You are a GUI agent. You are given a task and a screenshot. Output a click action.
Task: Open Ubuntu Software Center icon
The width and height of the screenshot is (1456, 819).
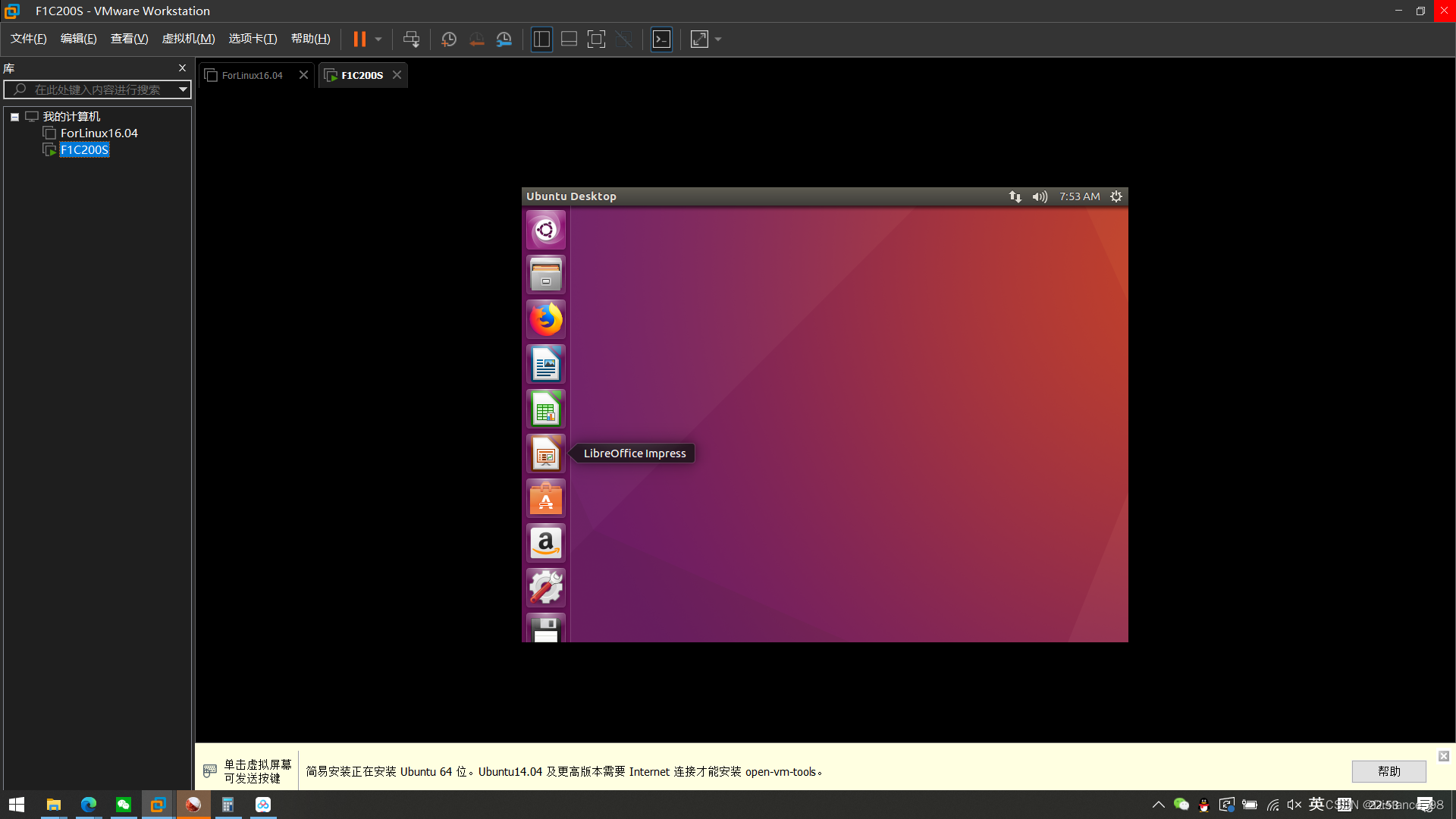point(546,499)
